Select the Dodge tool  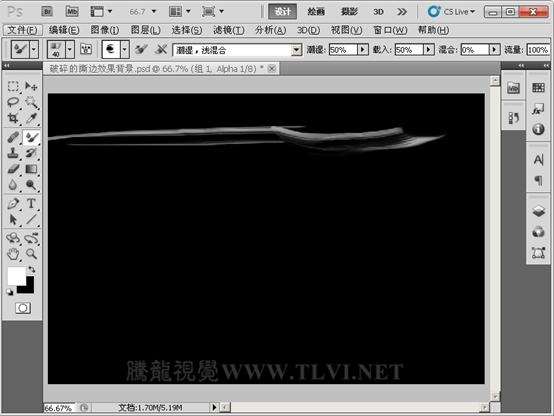31,184
